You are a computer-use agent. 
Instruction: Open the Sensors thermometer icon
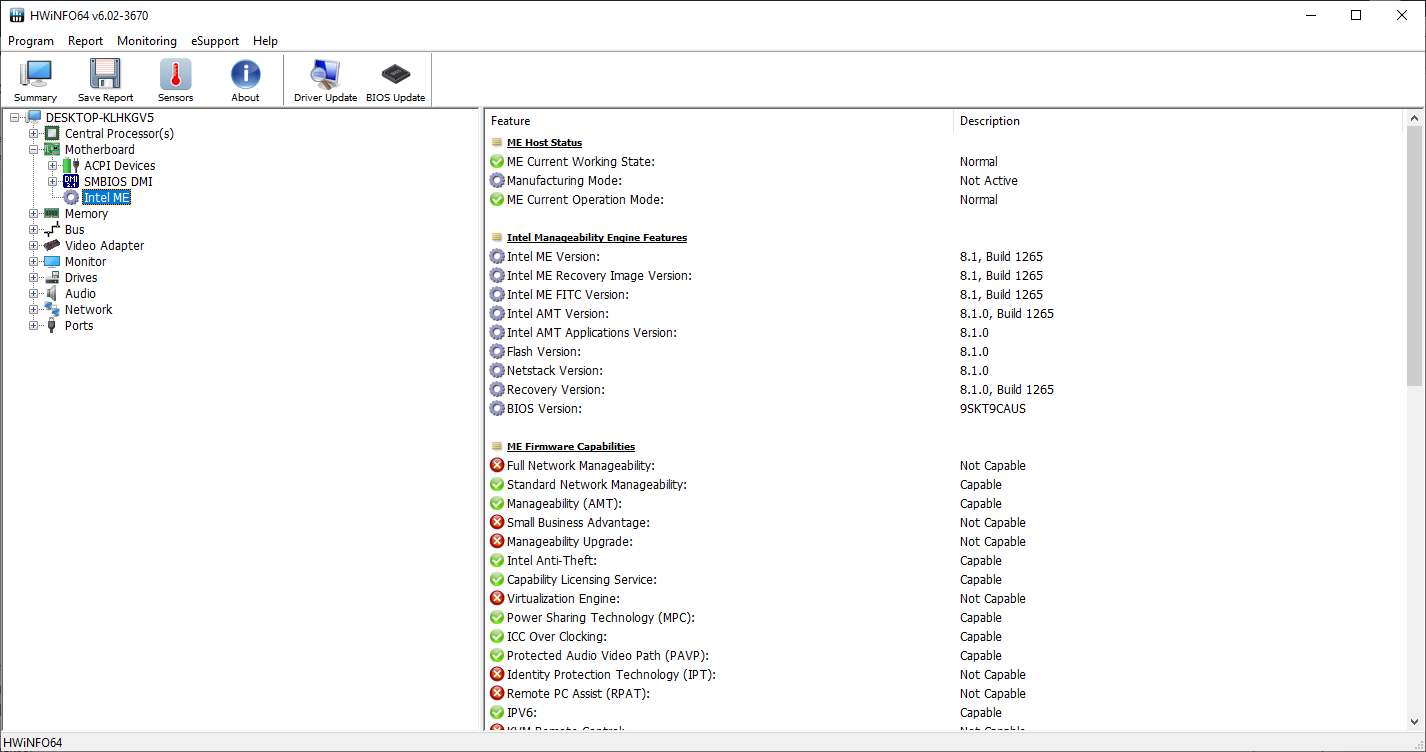coord(175,74)
